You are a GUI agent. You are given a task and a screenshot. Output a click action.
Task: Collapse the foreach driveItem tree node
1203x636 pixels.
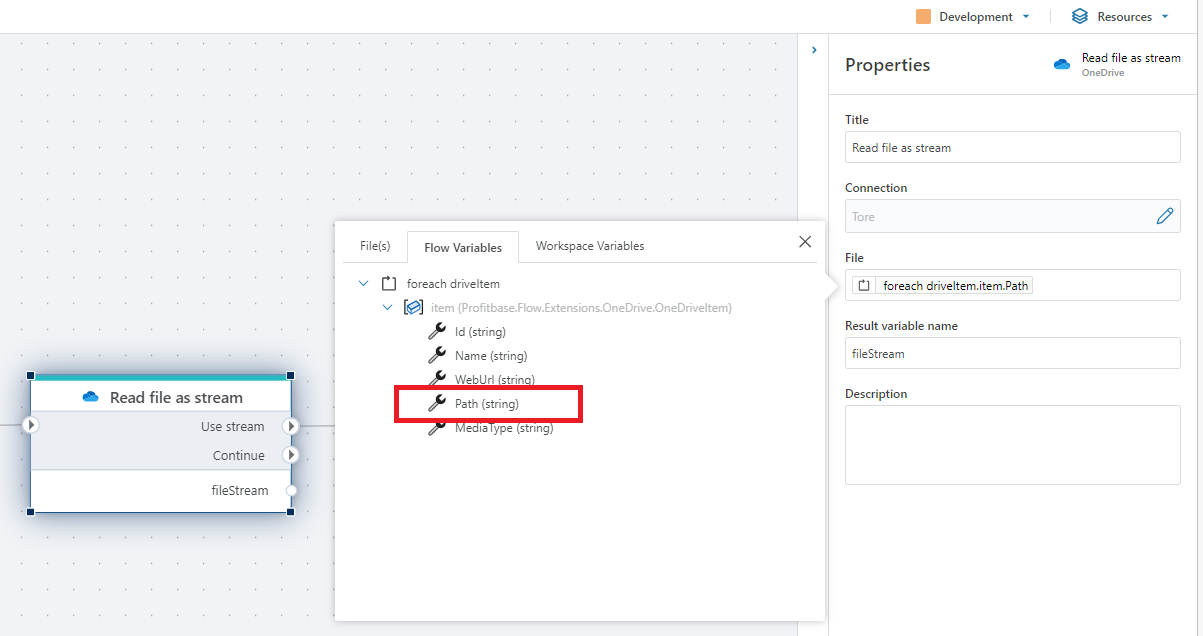pos(364,284)
